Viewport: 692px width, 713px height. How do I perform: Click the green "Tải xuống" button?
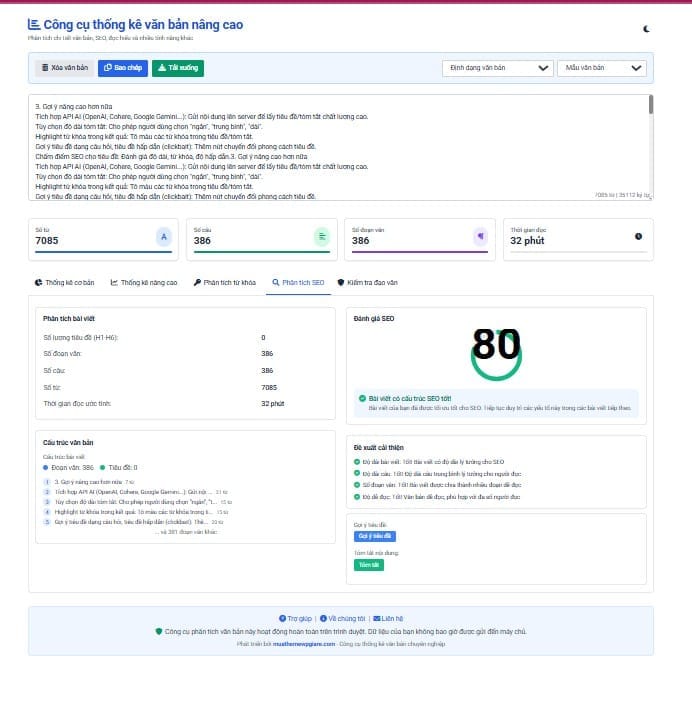tap(178, 68)
